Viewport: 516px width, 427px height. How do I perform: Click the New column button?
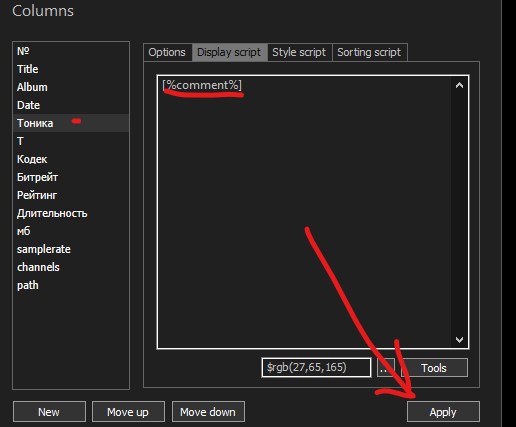[x=49, y=412]
